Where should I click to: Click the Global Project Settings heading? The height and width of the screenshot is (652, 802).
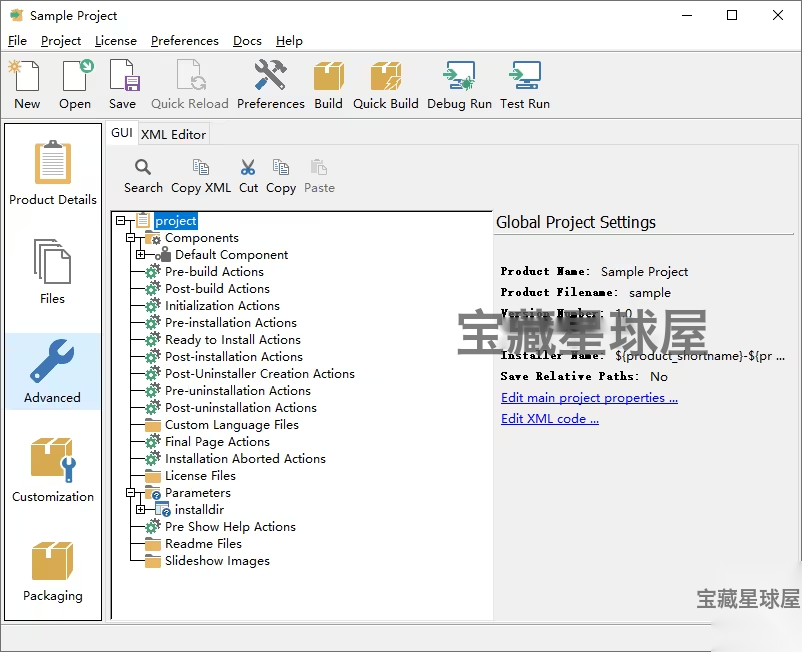click(575, 222)
